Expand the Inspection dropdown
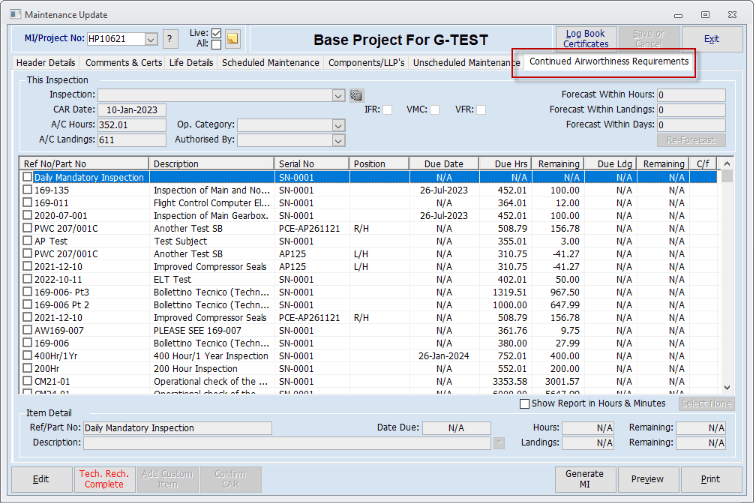 click(339, 96)
